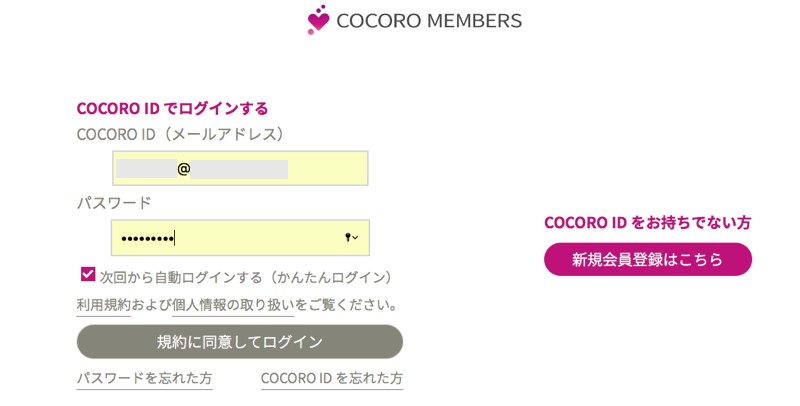
Task: Expand the password autofill chevron
Action: (356, 238)
